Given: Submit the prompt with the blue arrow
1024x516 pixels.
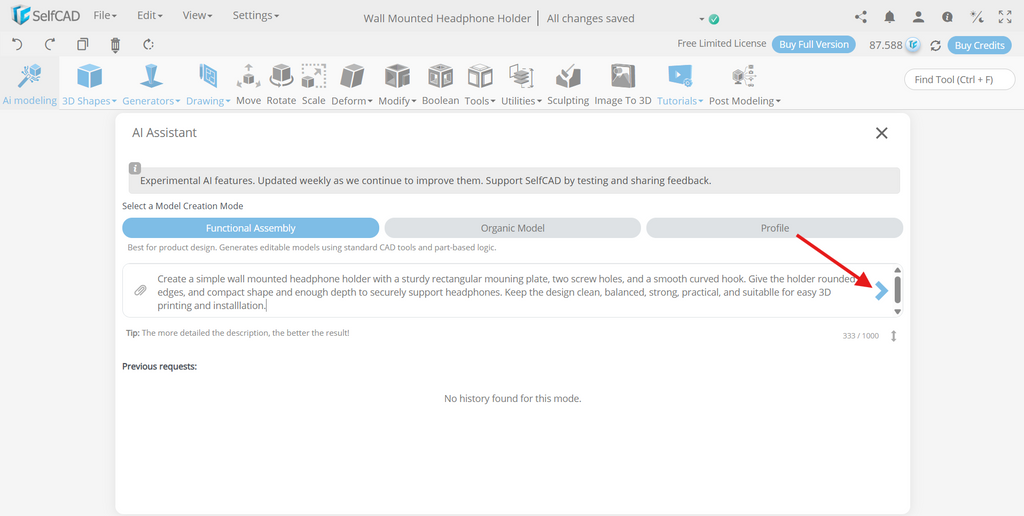Looking at the screenshot, I should pyautogui.click(x=882, y=291).
